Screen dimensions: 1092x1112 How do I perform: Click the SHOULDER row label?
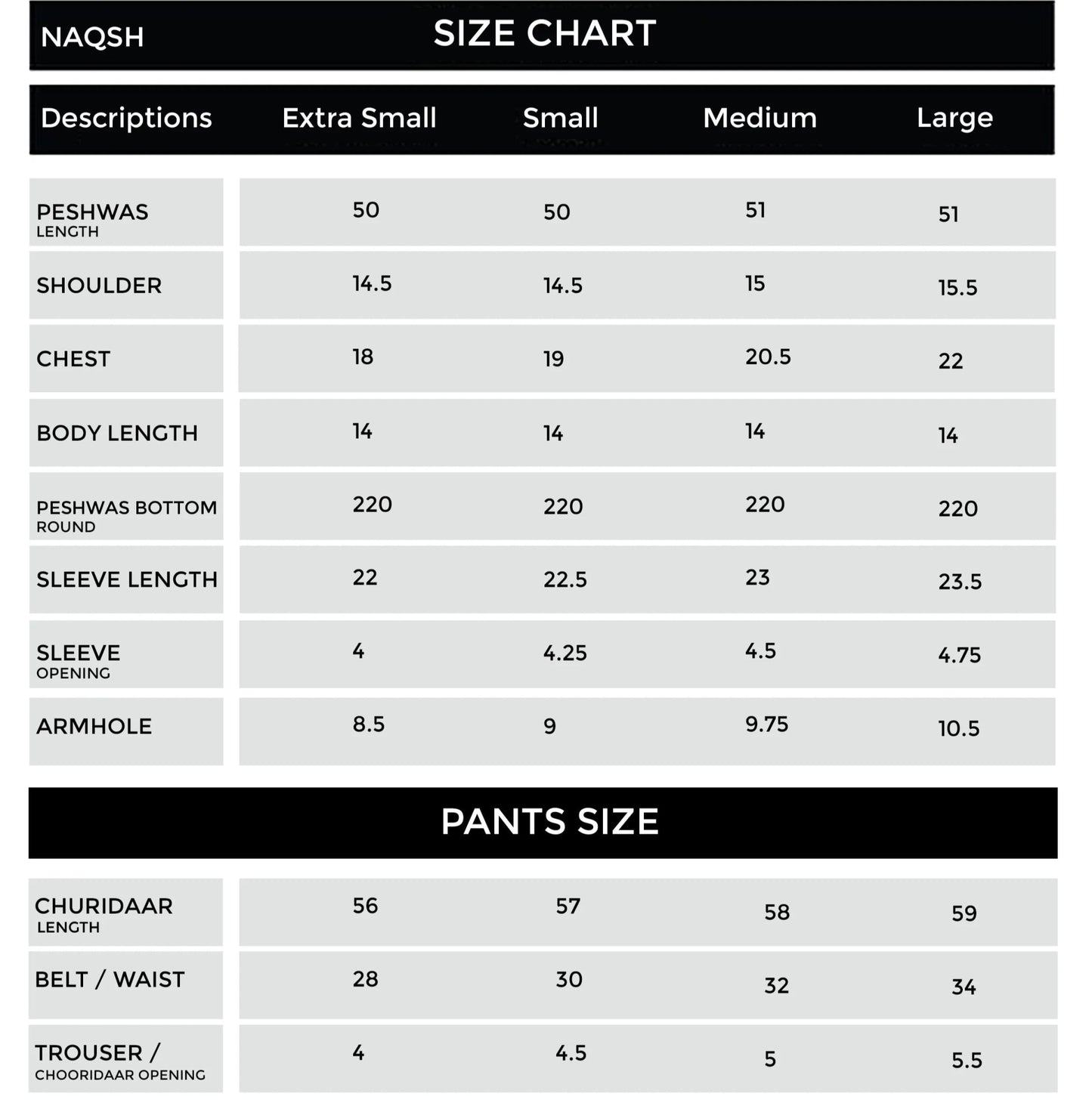tap(99, 286)
